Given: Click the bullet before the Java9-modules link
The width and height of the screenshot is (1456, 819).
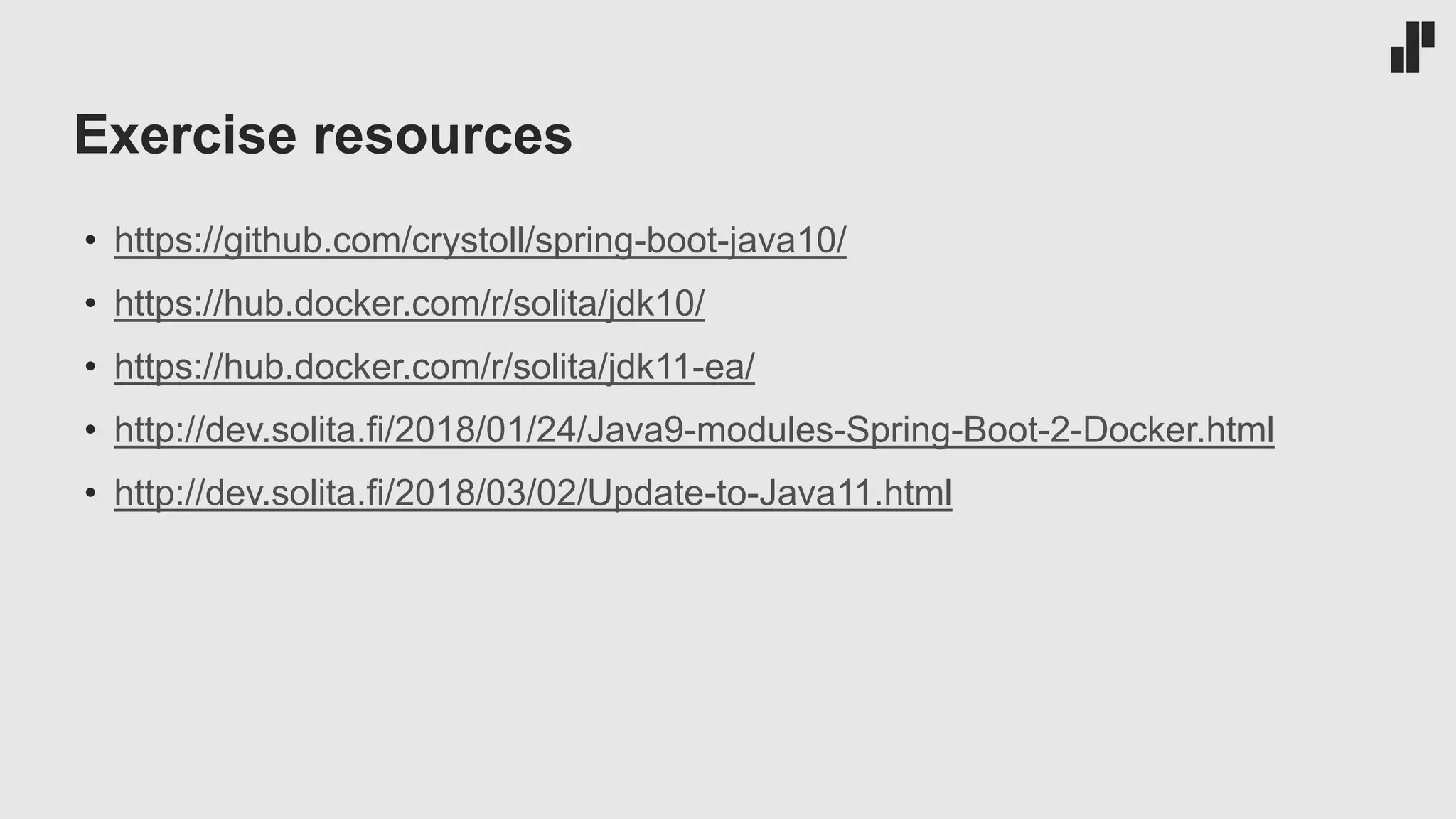Looking at the screenshot, I should click(x=90, y=431).
